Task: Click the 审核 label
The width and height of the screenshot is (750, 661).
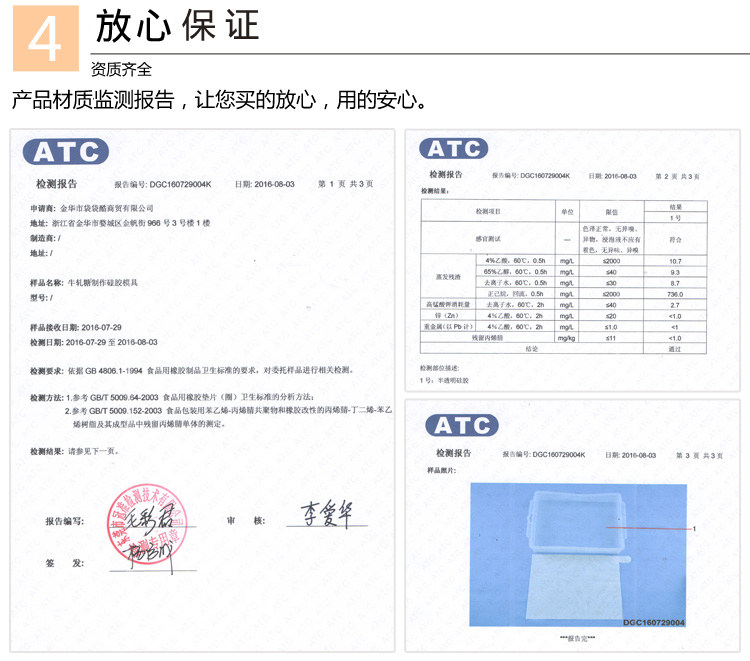Action: click(246, 520)
